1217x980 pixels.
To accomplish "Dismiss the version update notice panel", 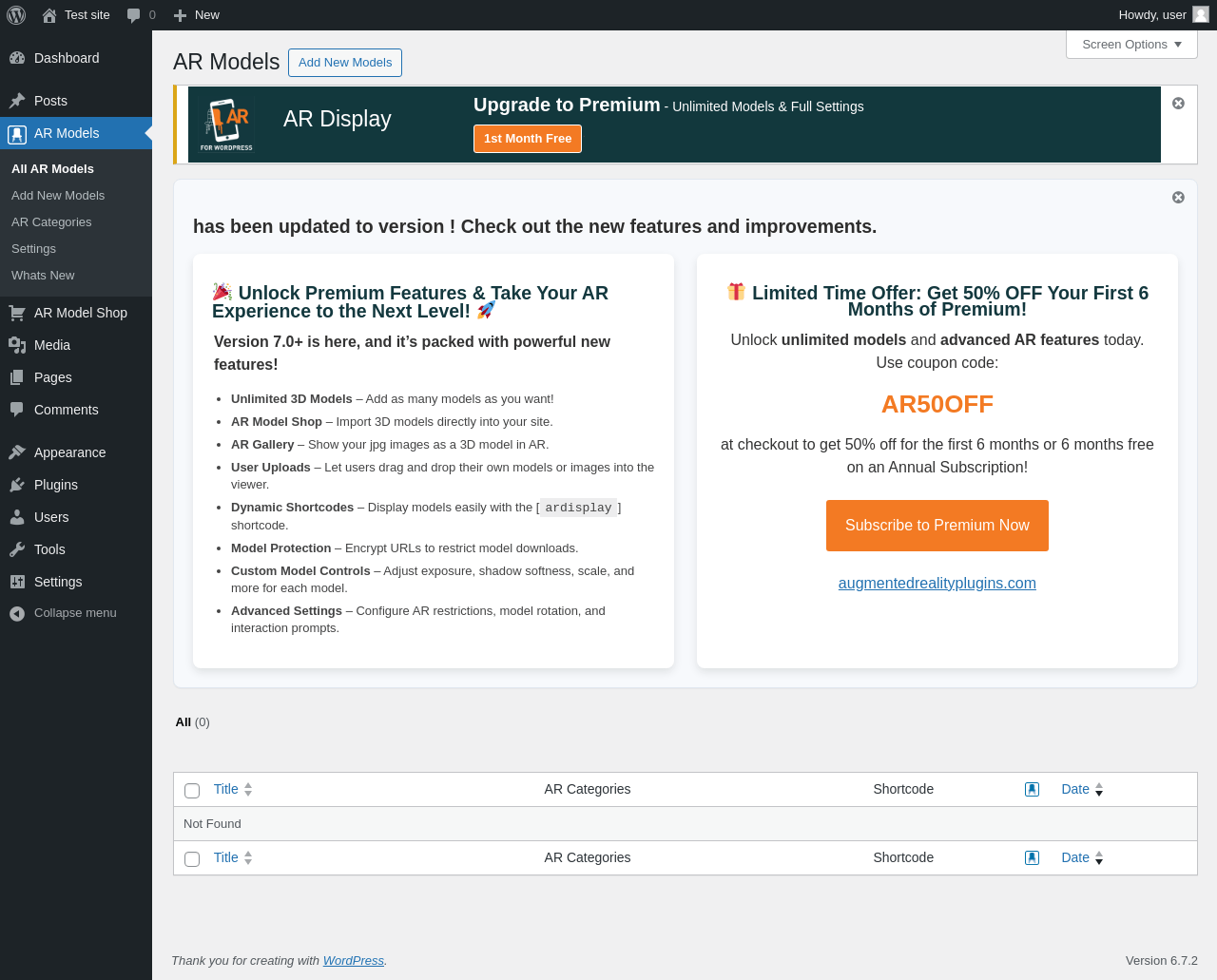I will [x=1178, y=197].
